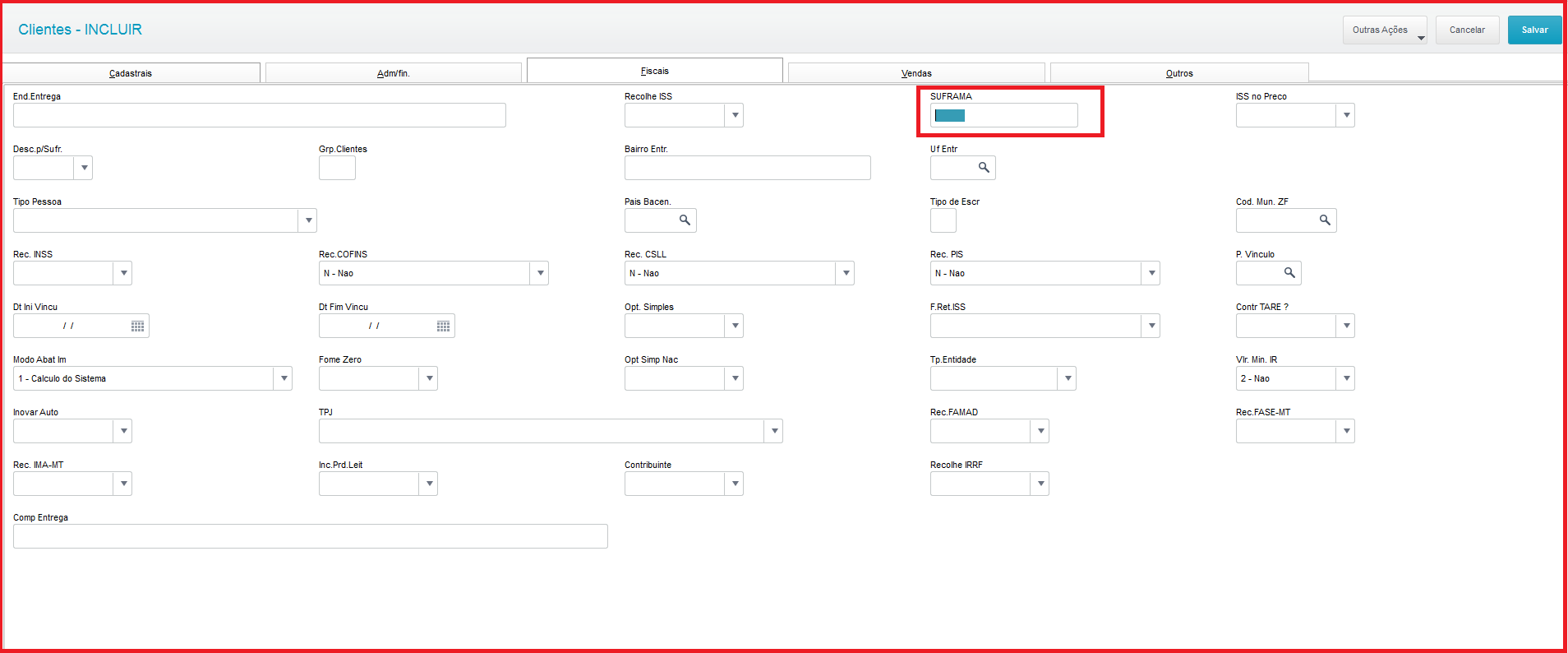Viewport: 1568px width, 653px height.
Task: Open the Dt Fim Vincu calendar picker
Action: (x=443, y=326)
